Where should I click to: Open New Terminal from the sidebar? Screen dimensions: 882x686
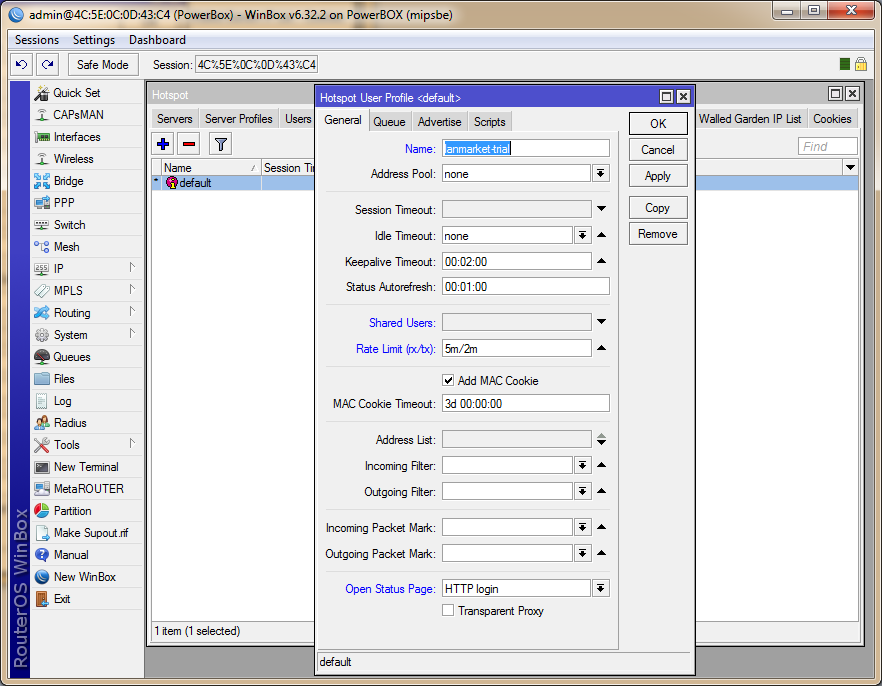coord(85,467)
